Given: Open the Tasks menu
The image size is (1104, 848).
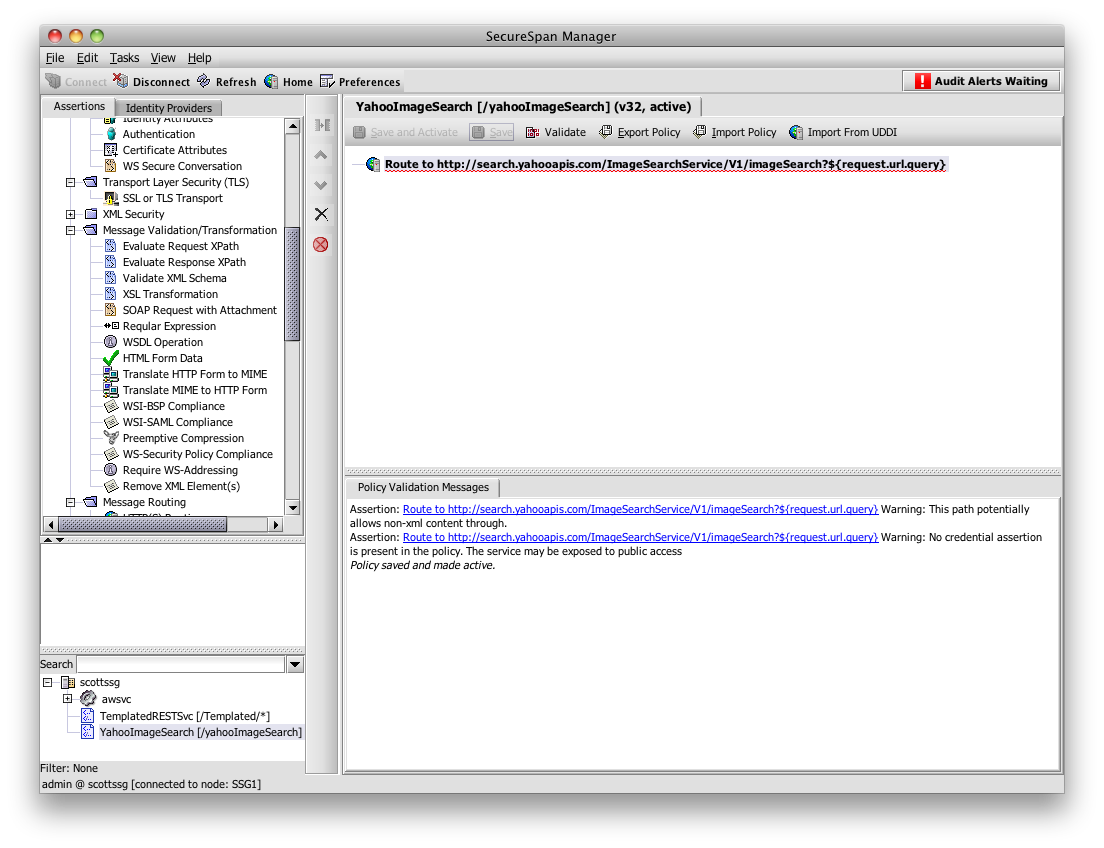Looking at the screenshot, I should click(125, 58).
